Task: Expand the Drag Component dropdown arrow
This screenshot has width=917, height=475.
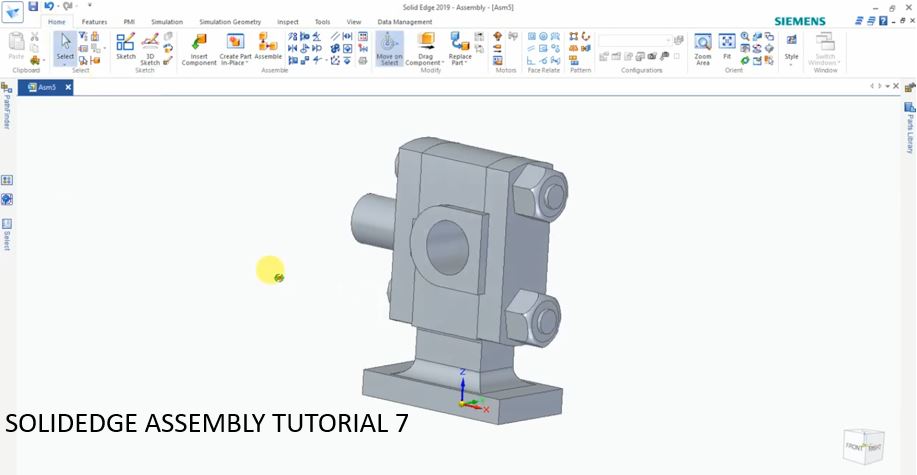Action: (443, 63)
